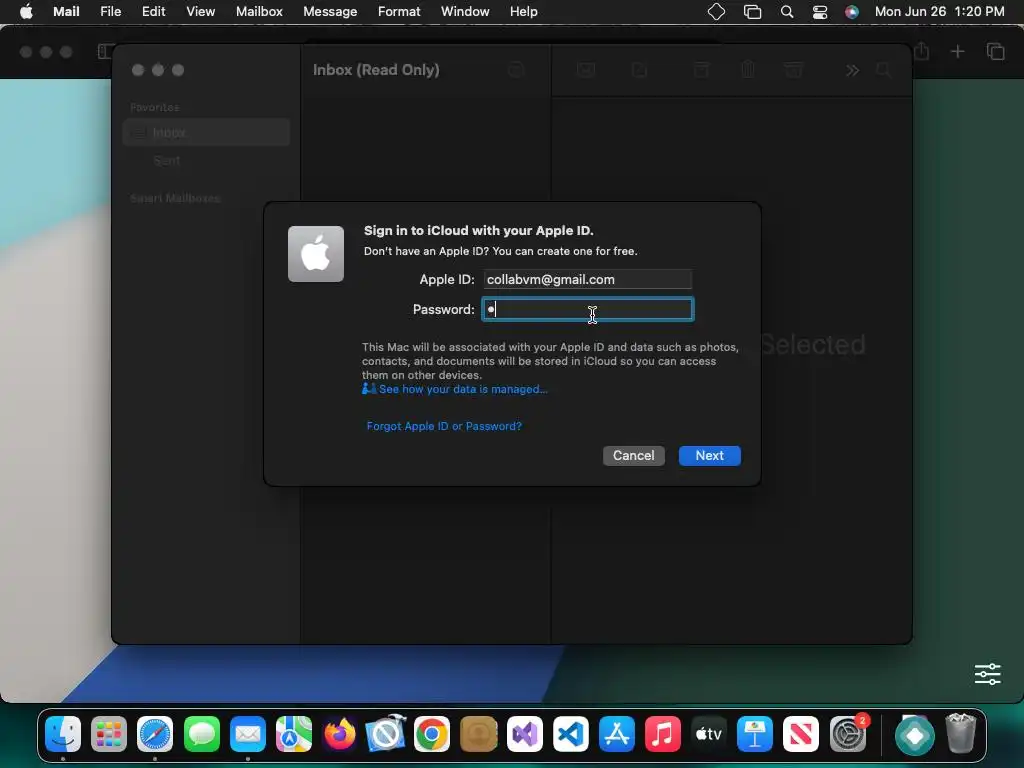Open News from the Dock
The height and width of the screenshot is (768, 1024).
801,734
